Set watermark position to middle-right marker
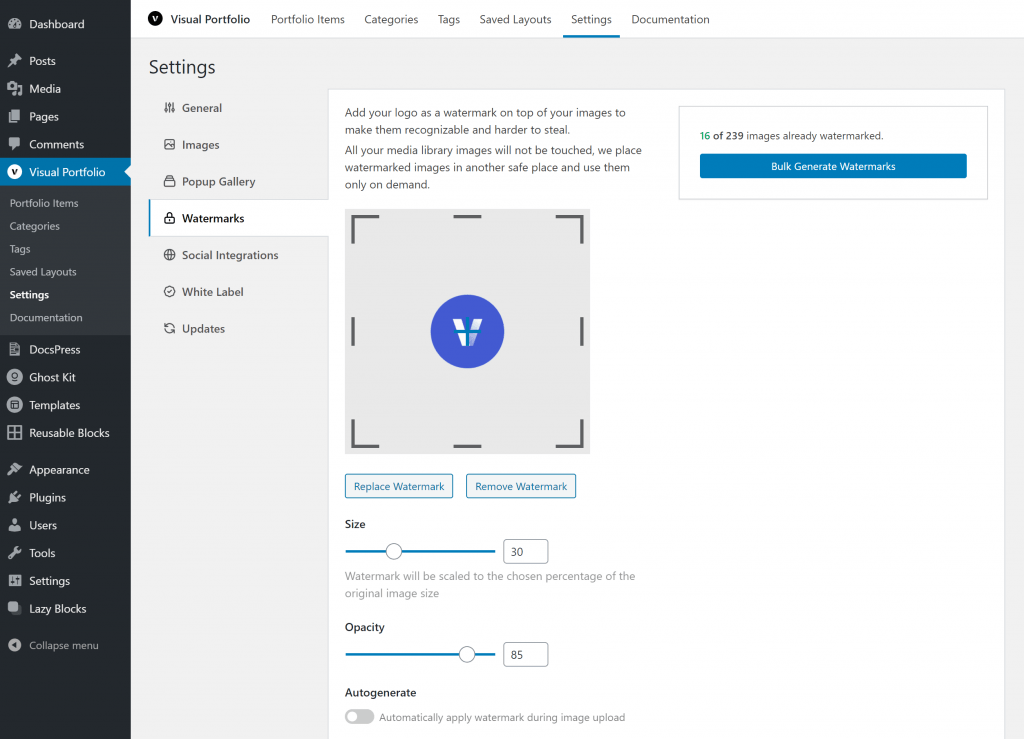The height and width of the screenshot is (739, 1024). (x=581, y=331)
